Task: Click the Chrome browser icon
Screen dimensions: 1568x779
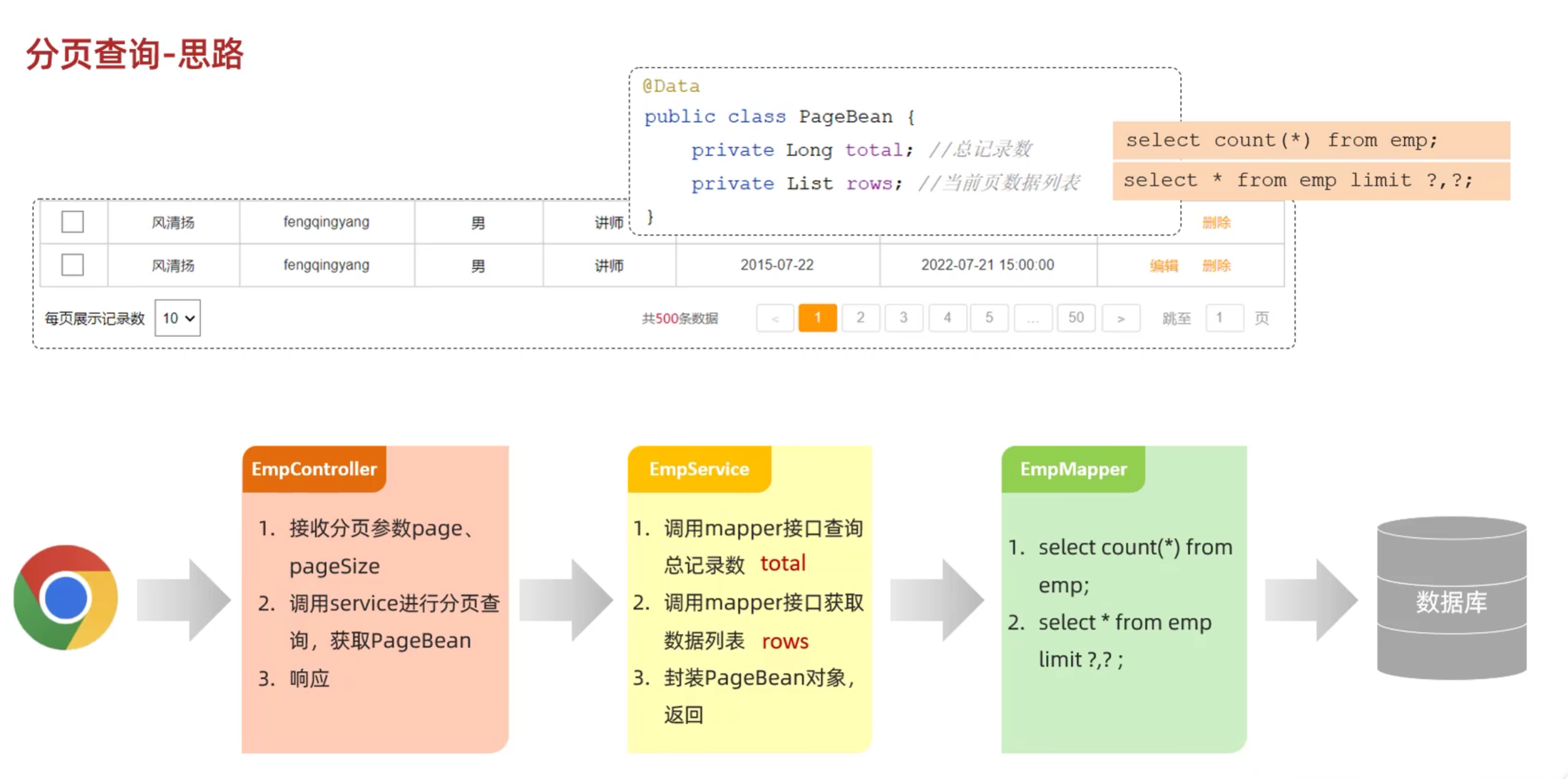Action: (66, 598)
